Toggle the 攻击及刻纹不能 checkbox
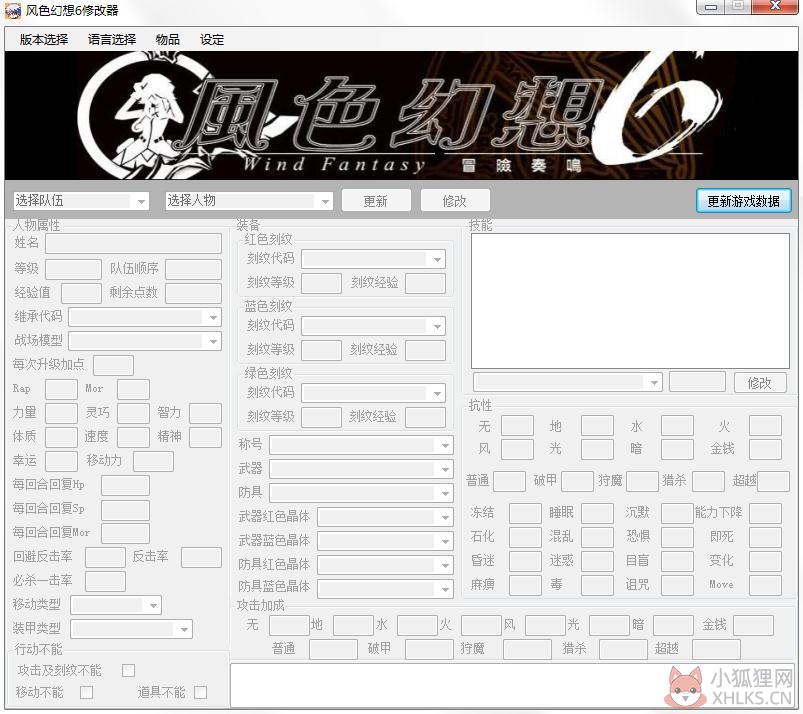The image size is (803, 714). [129, 670]
